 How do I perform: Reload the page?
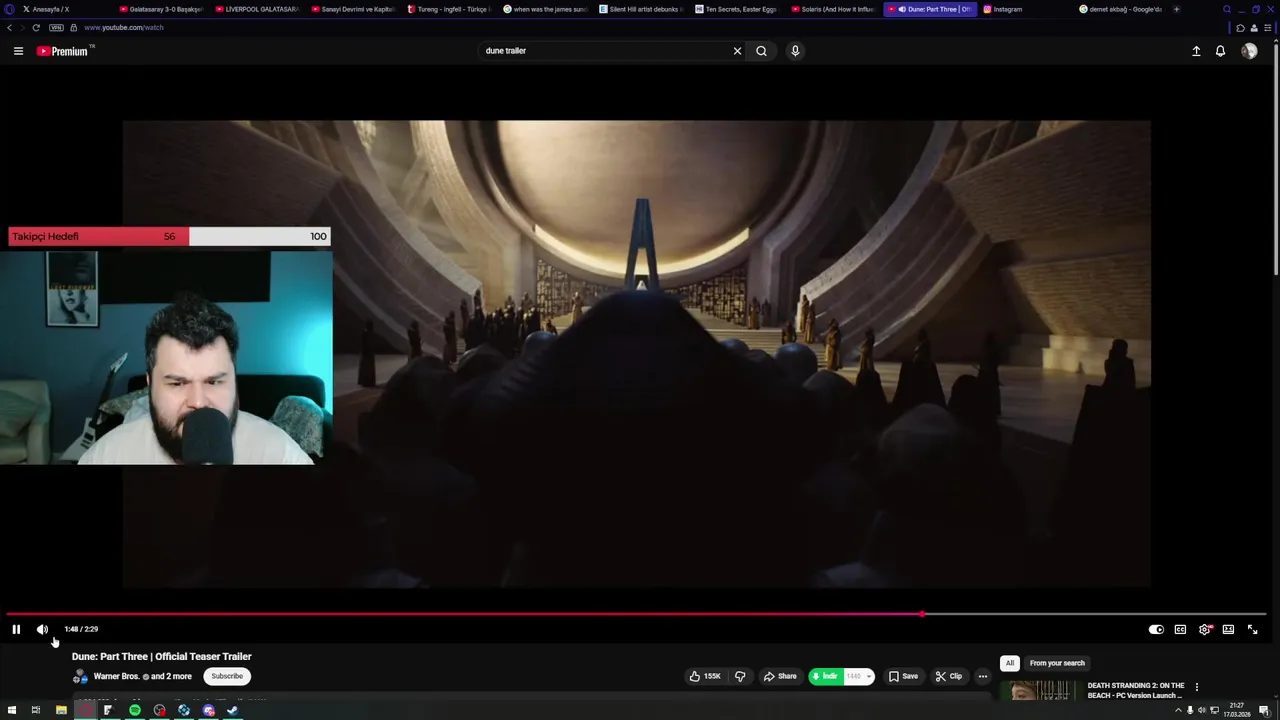coord(36,28)
